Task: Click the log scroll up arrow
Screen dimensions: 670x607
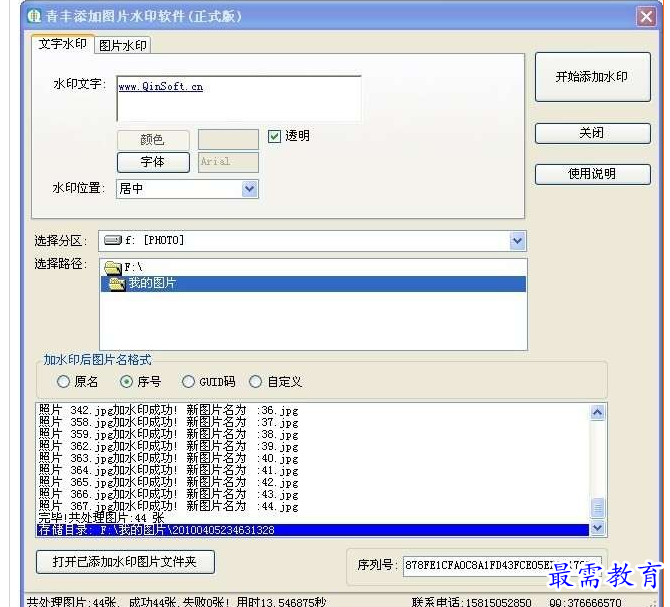Action: click(x=597, y=412)
